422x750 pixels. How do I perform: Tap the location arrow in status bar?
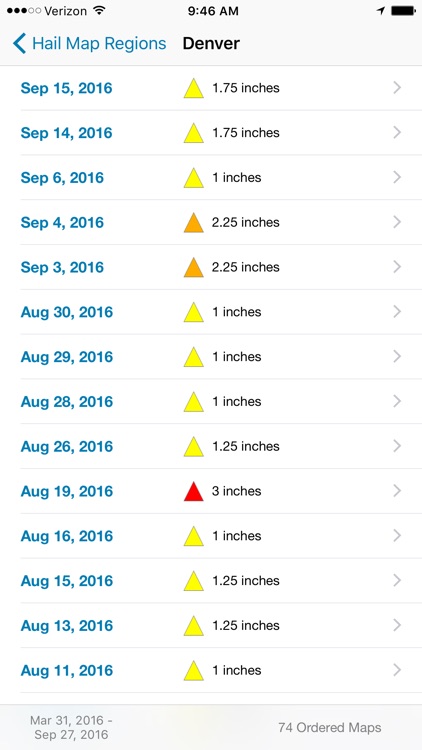pos(381,11)
